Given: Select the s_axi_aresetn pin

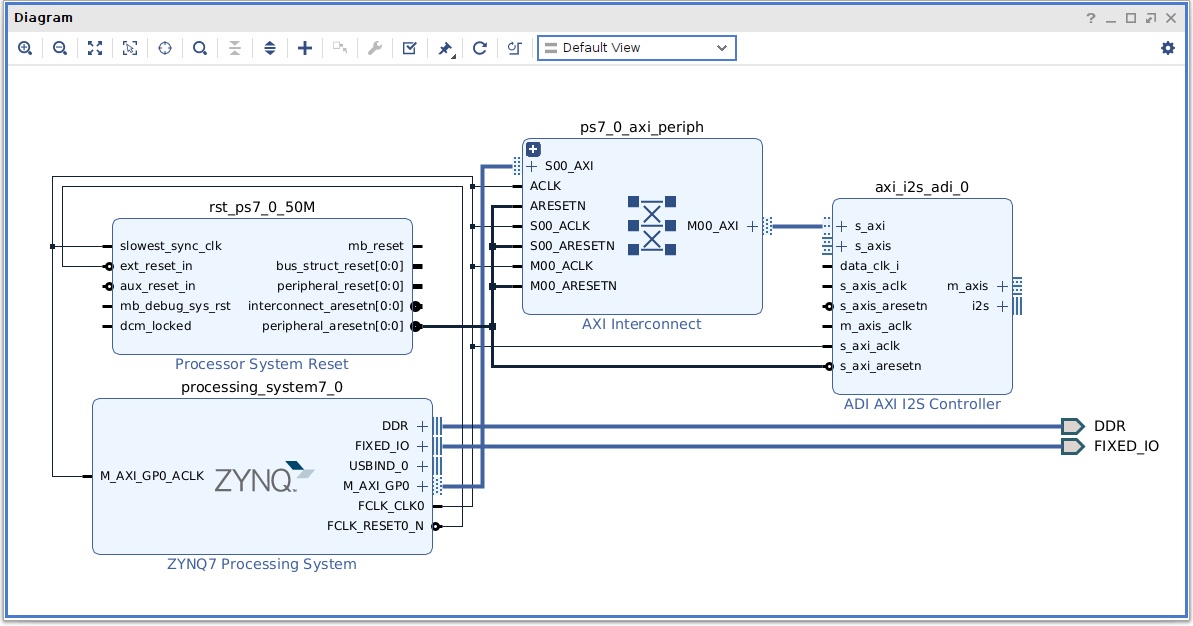Looking at the screenshot, I should pyautogui.click(x=880, y=366).
